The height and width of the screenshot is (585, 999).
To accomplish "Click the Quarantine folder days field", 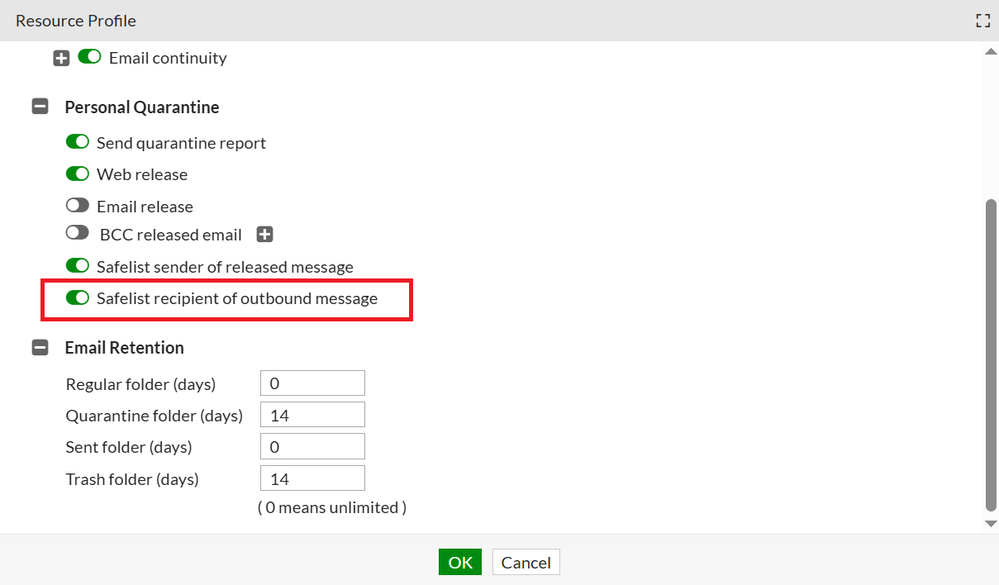I will pyautogui.click(x=312, y=415).
